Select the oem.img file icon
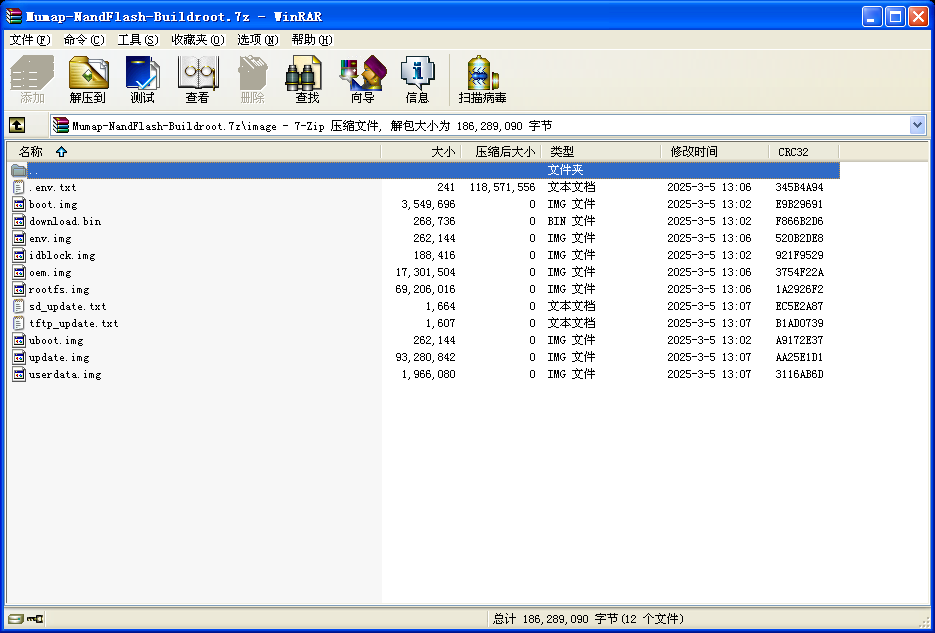The height and width of the screenshot is (633, 935). tap(19, 272)
